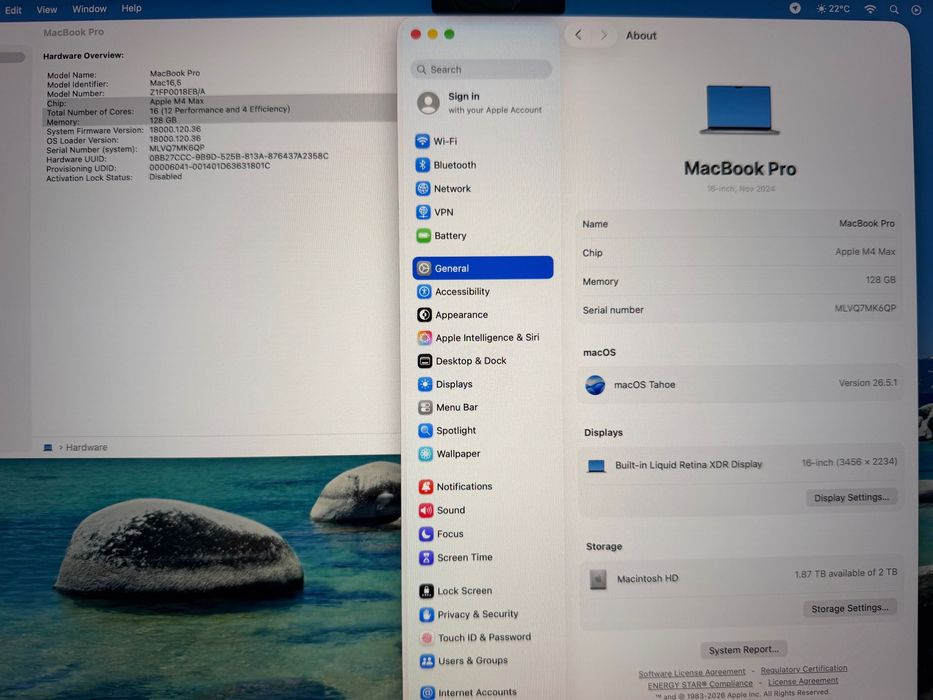Open the Lock Screen icon
This screenshot has height=700, width=933.
(x=426, y=591)
